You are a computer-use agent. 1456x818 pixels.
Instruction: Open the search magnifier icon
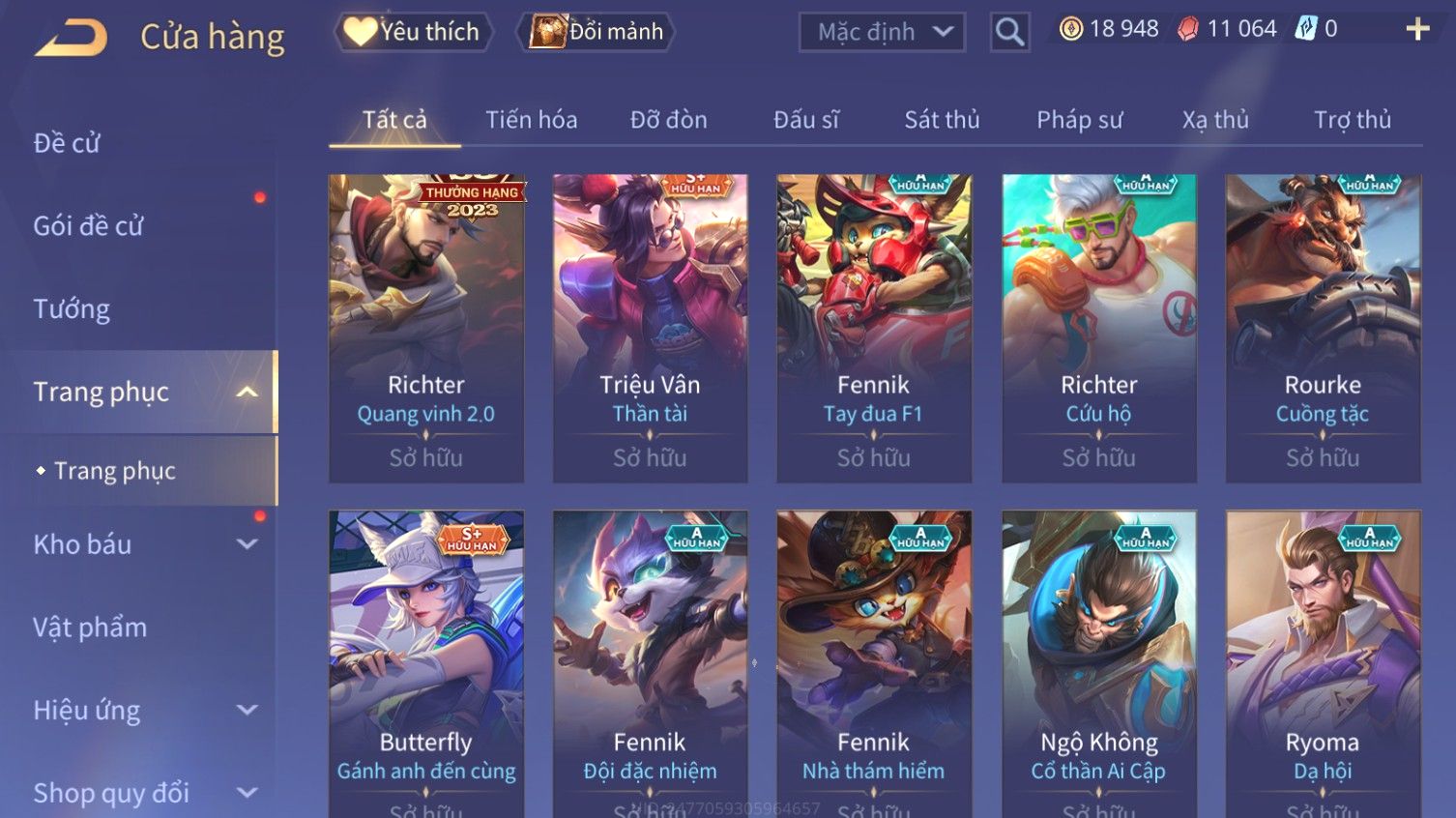pos(1009,32)
